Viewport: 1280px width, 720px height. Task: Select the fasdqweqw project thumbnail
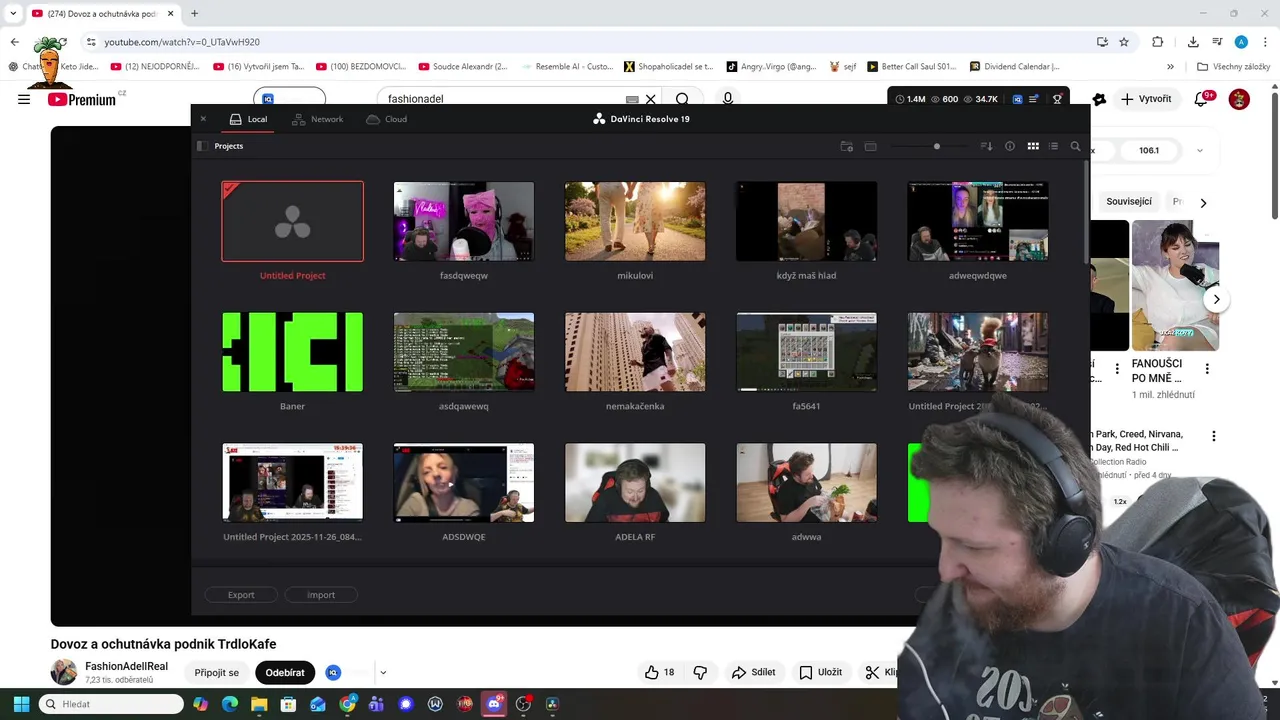click(464, 221)
